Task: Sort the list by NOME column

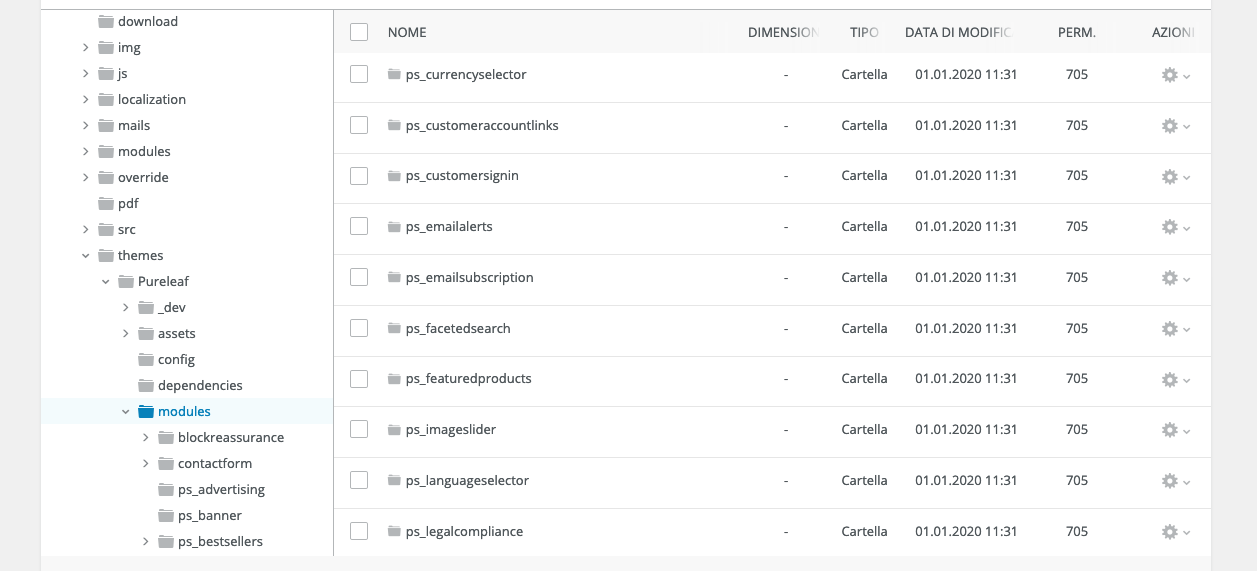Action: [407, 33]
